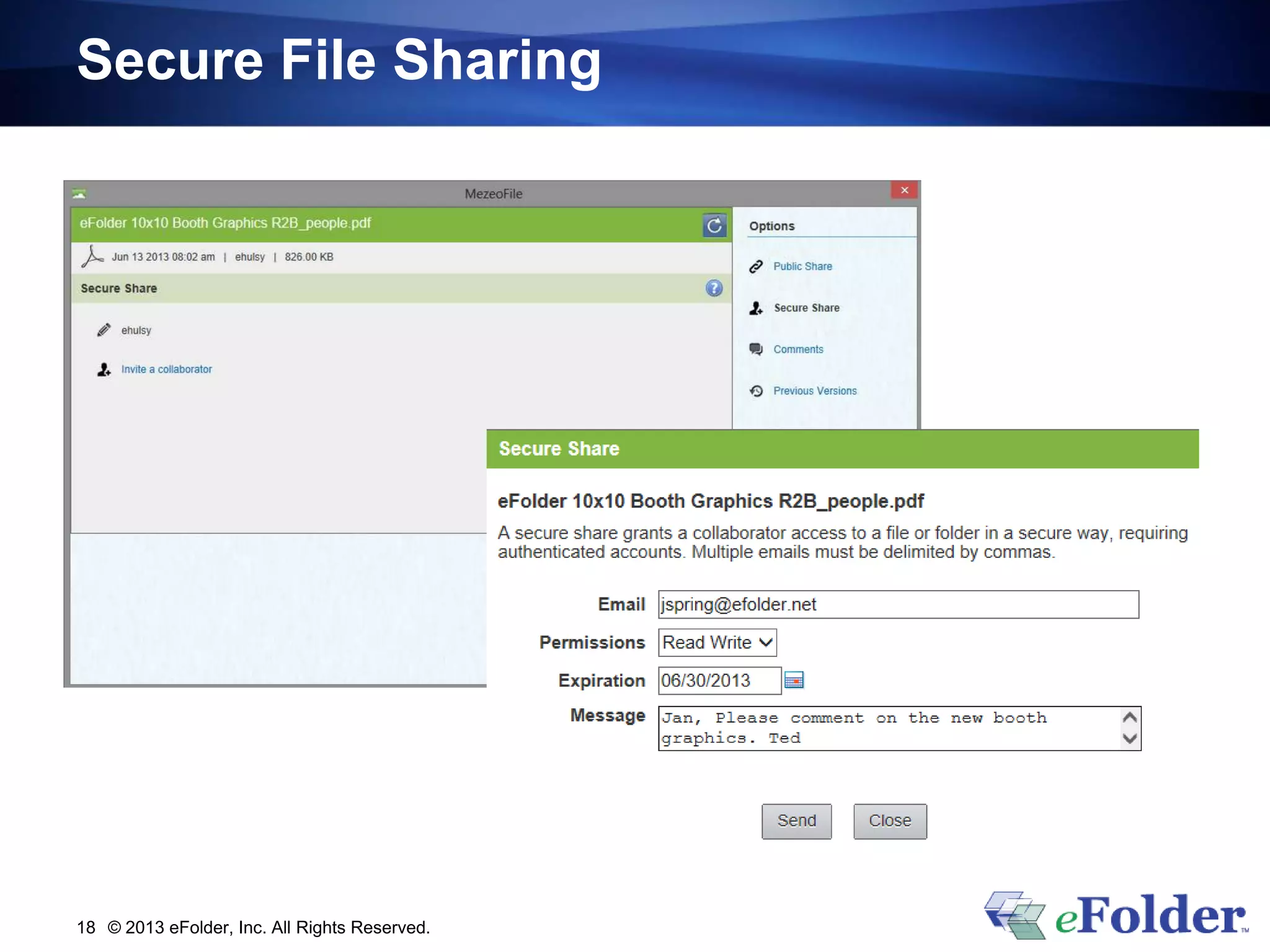Click file name in green MezeoFile header
The image size is (1270, 952).
tap(225, 223)
